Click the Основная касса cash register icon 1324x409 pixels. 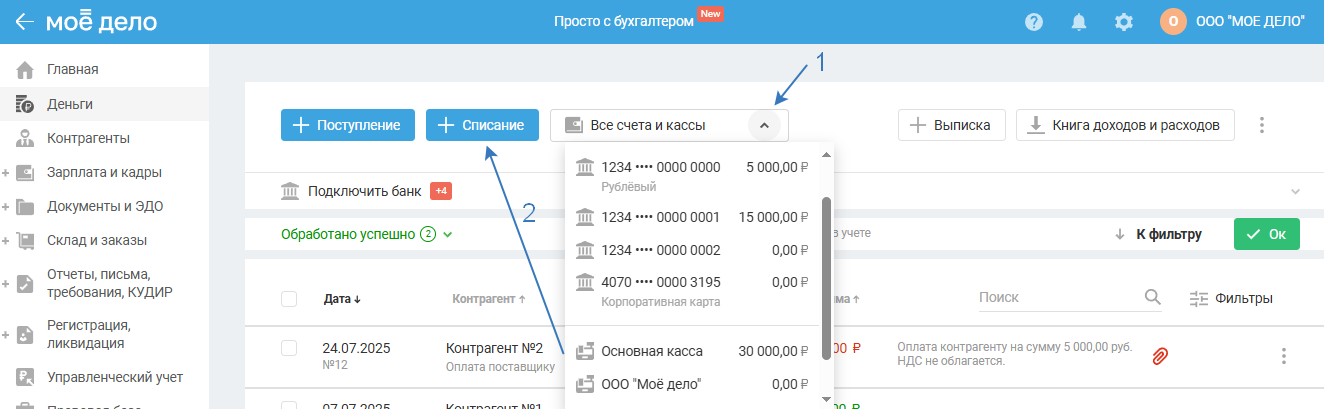click(x=585, y=351)
